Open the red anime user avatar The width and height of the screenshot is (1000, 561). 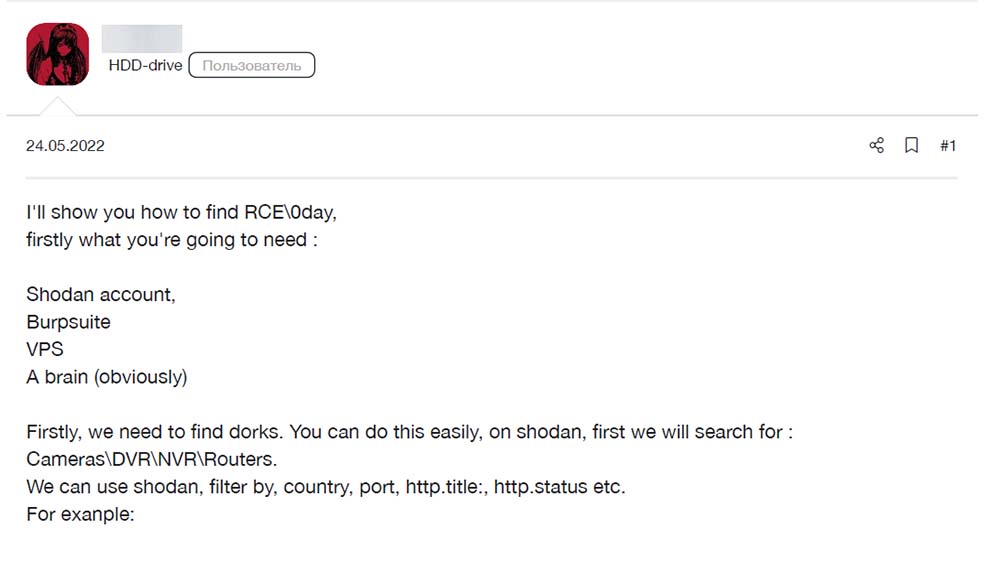coord(57,55)
